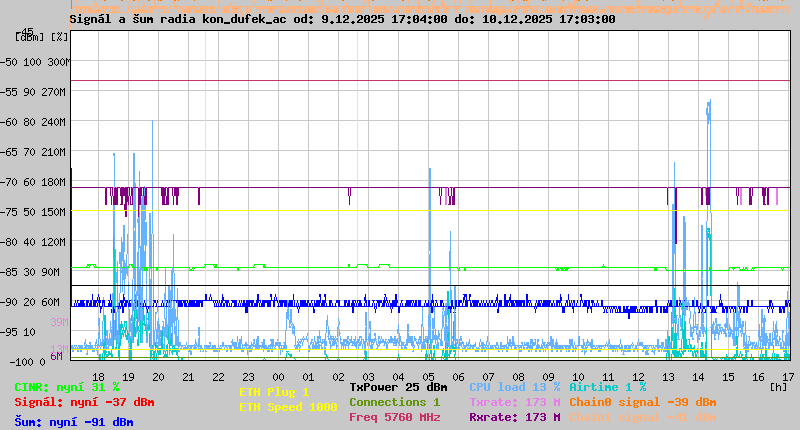Click the faded 'Chain1 signal -41 dBm' label

click(642, 417)
